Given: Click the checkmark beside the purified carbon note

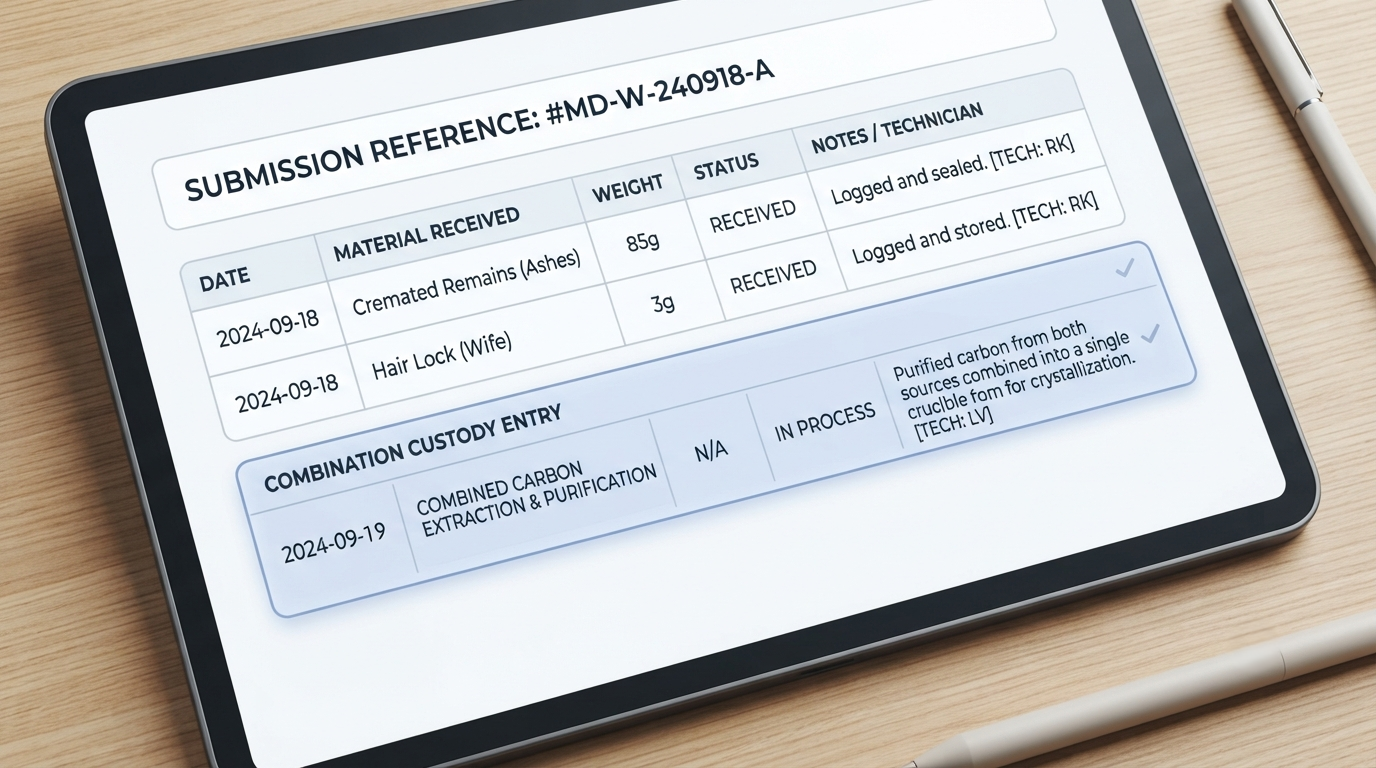Looking at the screenshot, I should pyautogui.click(x=1150, y=333).
